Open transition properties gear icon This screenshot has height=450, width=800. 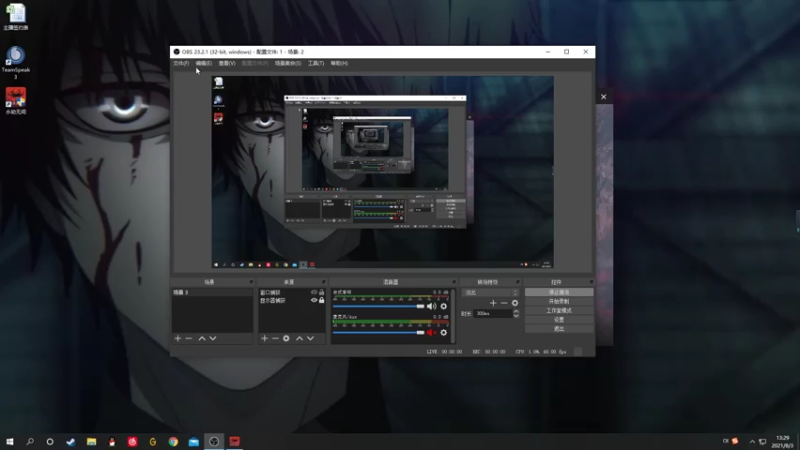pos(515,303)
